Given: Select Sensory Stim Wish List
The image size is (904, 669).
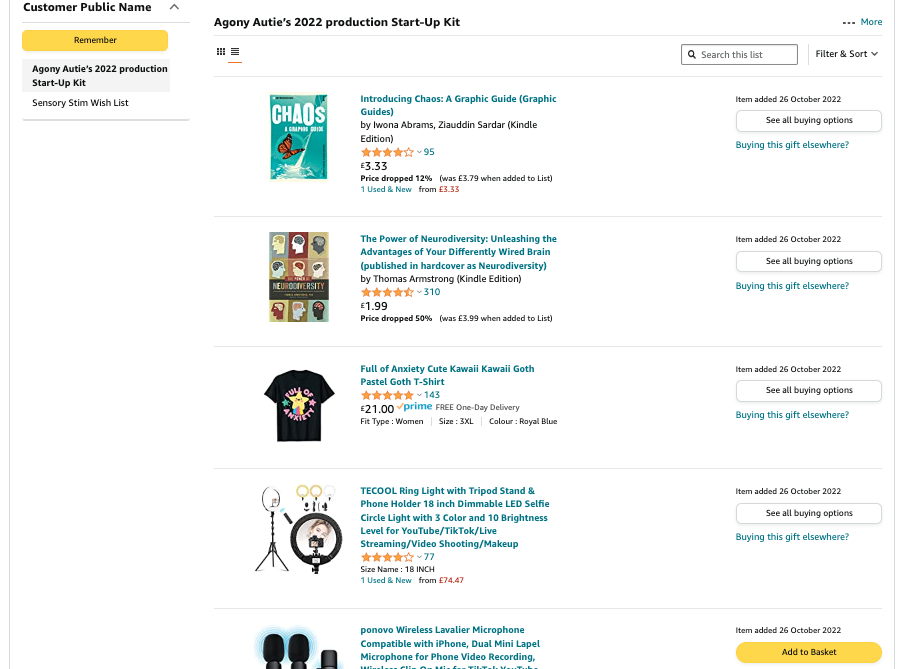Looking at the screenshot, I should (x=80, y=103).
